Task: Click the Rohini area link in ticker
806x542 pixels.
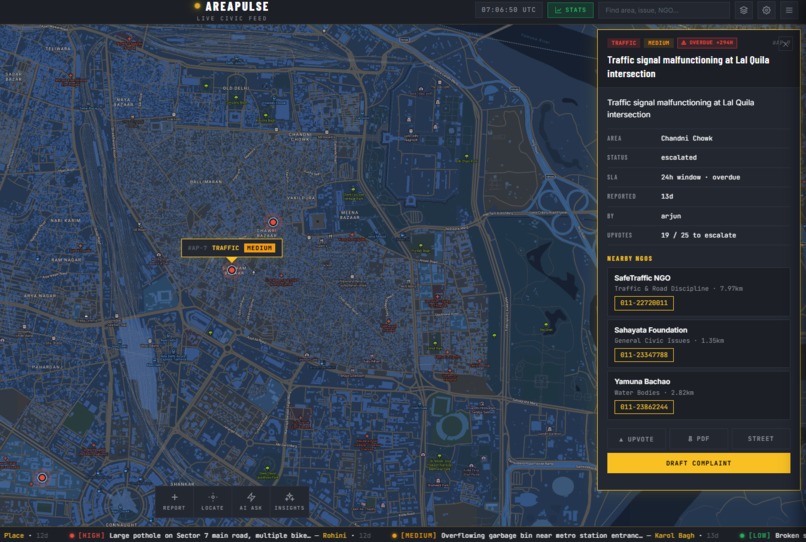Action: (334, 535)
